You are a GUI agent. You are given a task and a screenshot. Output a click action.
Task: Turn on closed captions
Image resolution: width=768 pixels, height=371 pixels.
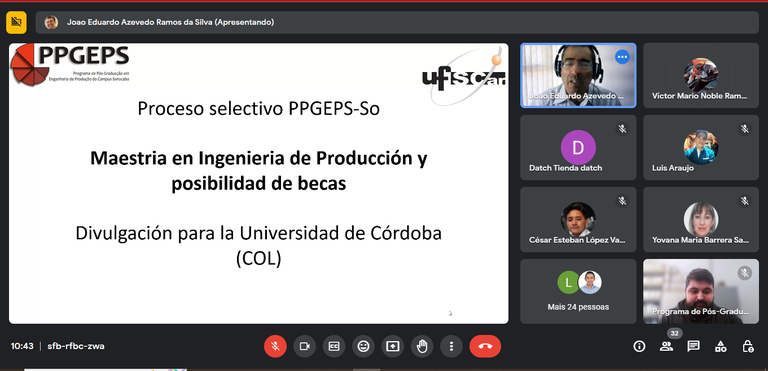pos(334,346)
